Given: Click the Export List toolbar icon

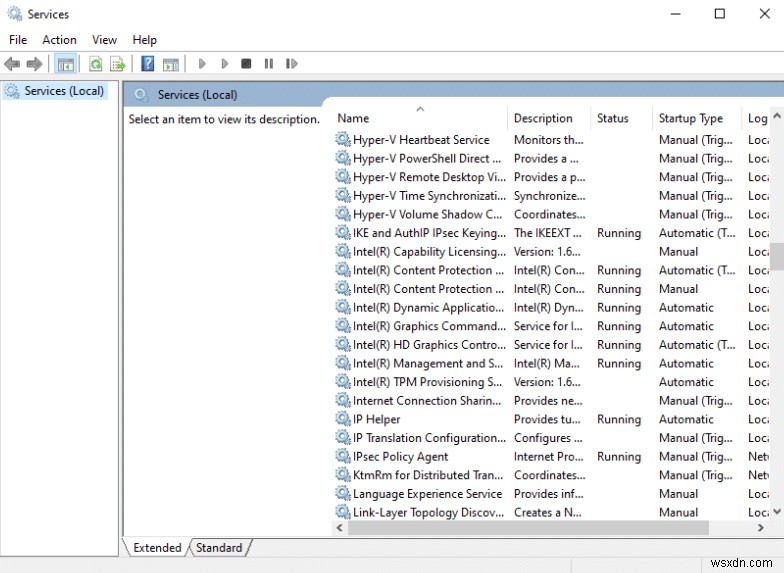Looking at the screenshot, I should click(118, 64).
